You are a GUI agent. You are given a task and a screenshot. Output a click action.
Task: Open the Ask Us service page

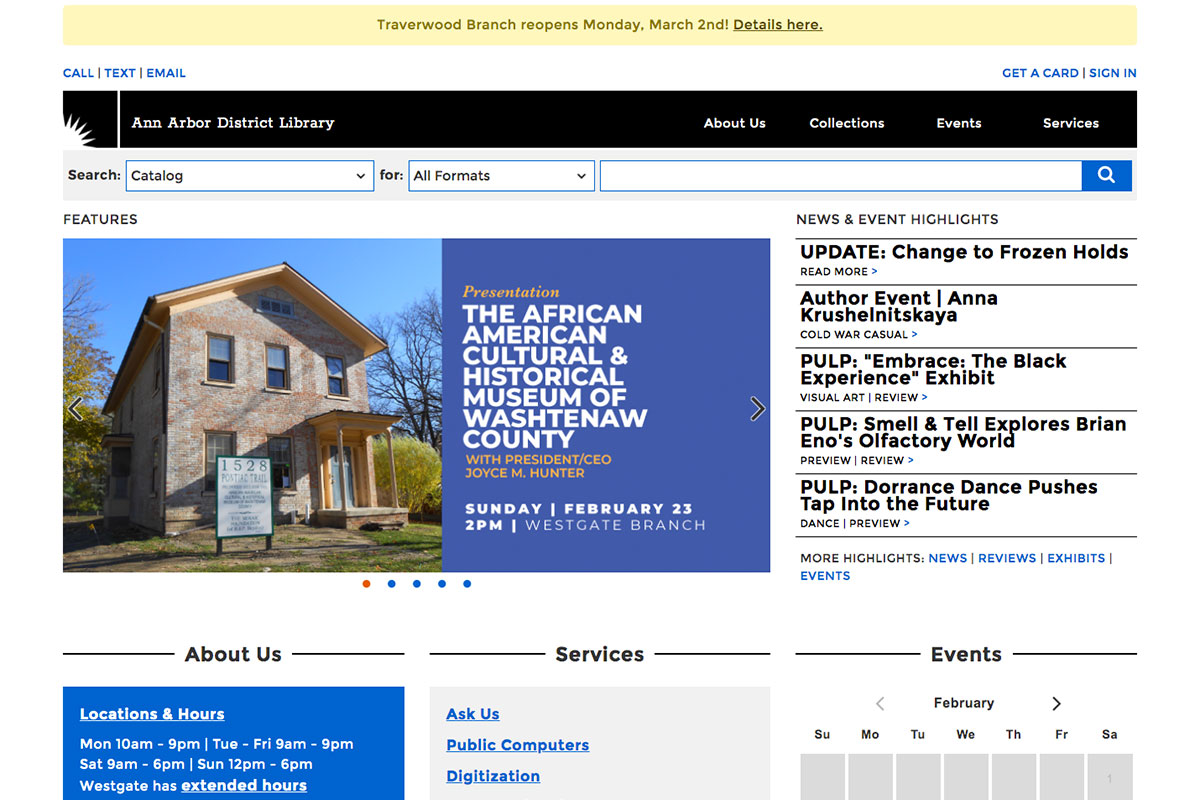click(x=472, y=713)
